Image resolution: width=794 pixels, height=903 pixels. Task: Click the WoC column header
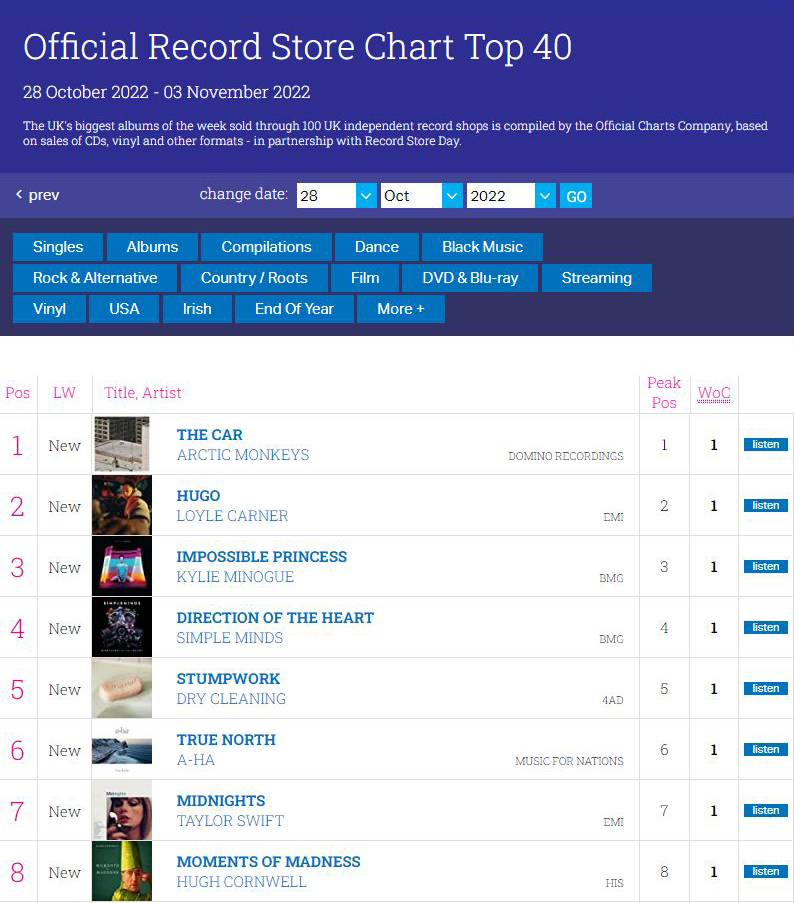(x=714, y=393)
